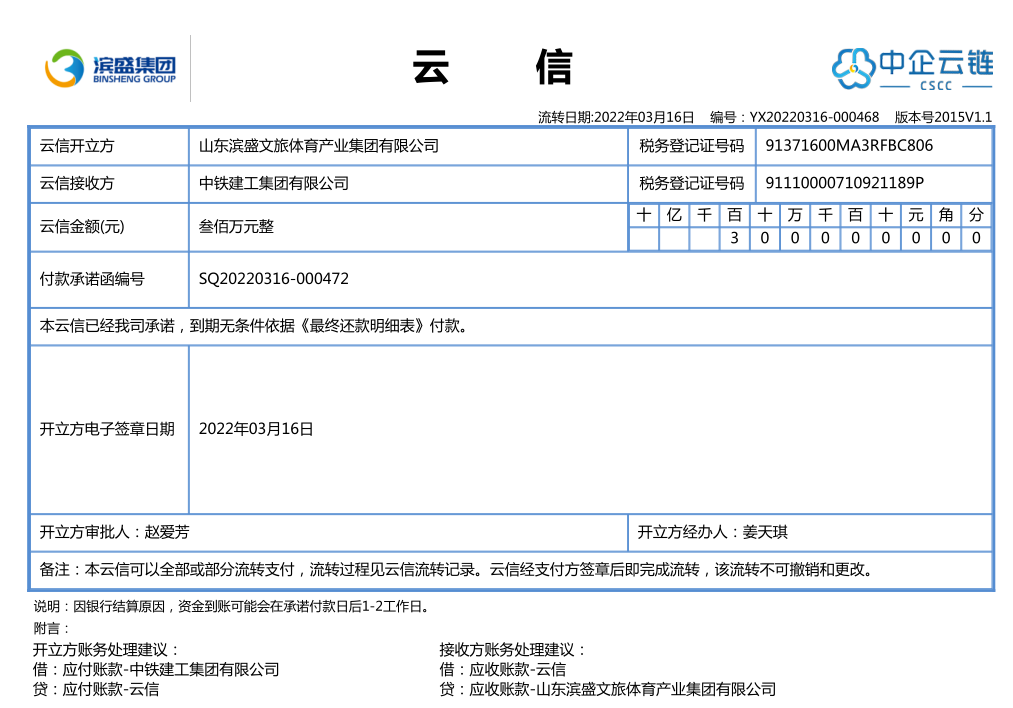Click the 亿 column header in amount grid

click(x=674, y=215)
